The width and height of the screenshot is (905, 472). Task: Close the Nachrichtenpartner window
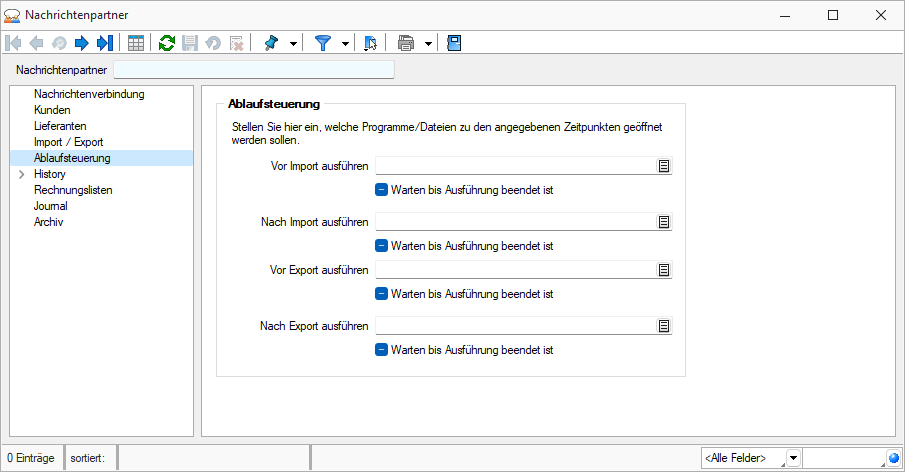(x=881, y=15)
